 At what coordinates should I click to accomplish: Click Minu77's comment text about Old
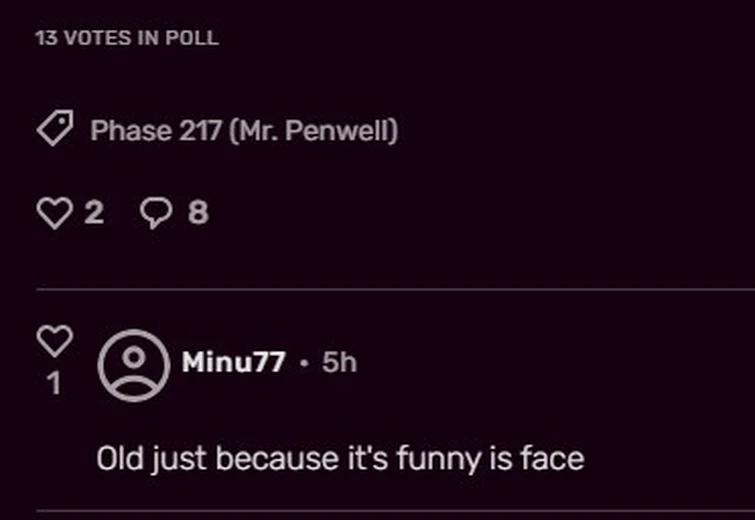click(x=340, y=459)
